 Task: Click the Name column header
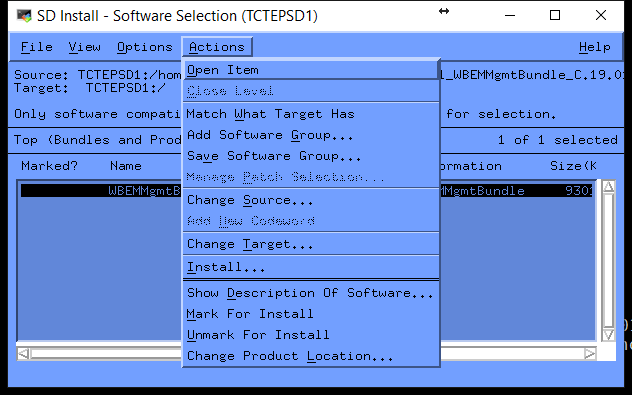[x=126, y=166]
